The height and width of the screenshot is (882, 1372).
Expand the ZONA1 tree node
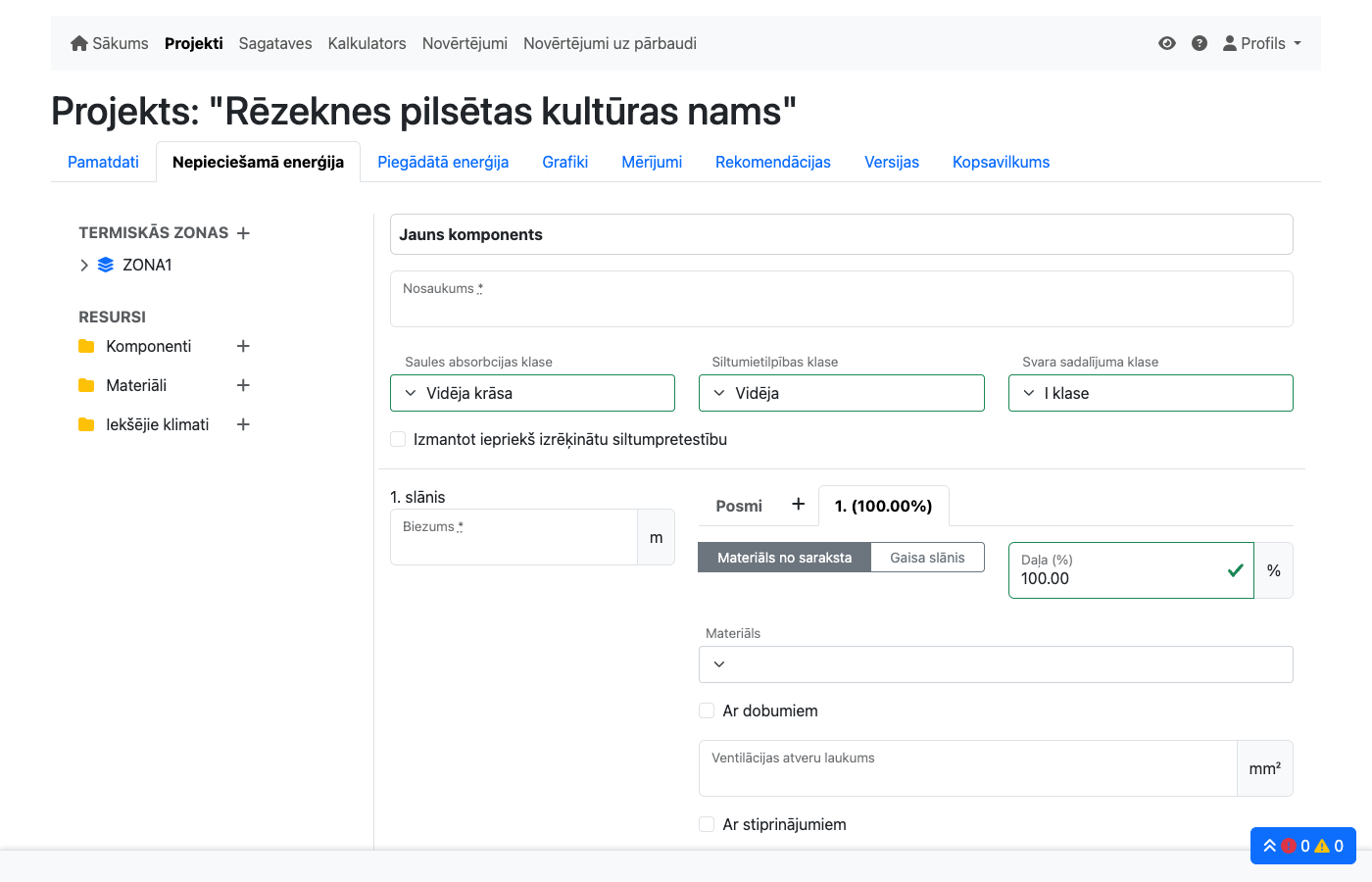tap(84, 265)
